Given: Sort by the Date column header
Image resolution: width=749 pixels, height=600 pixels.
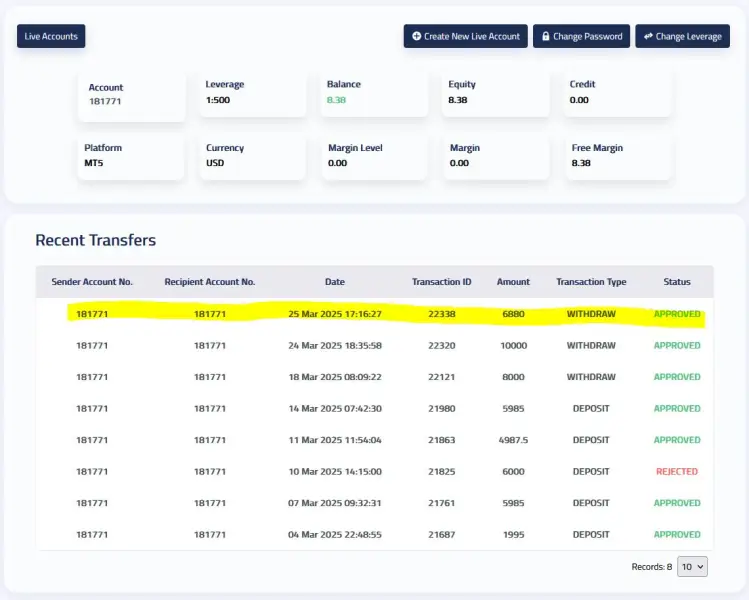Looking at the screenshot, I should [334, 282].
